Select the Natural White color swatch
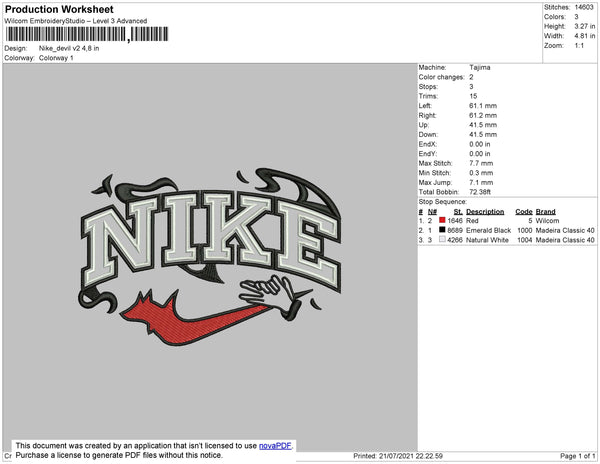The width and height of the screenshot is (600, 464). click(442, 239)
